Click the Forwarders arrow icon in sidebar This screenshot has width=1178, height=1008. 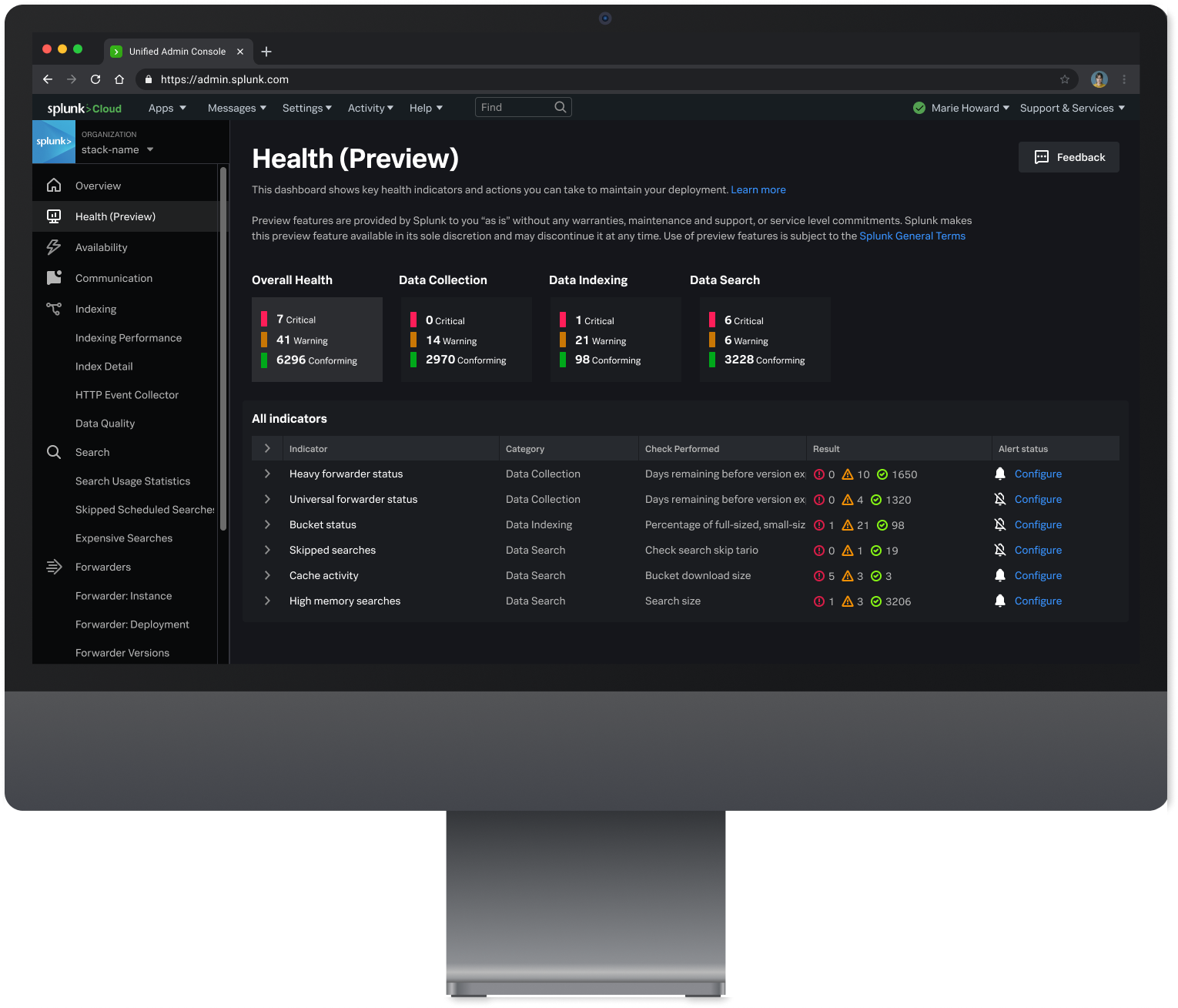[54, 567]
